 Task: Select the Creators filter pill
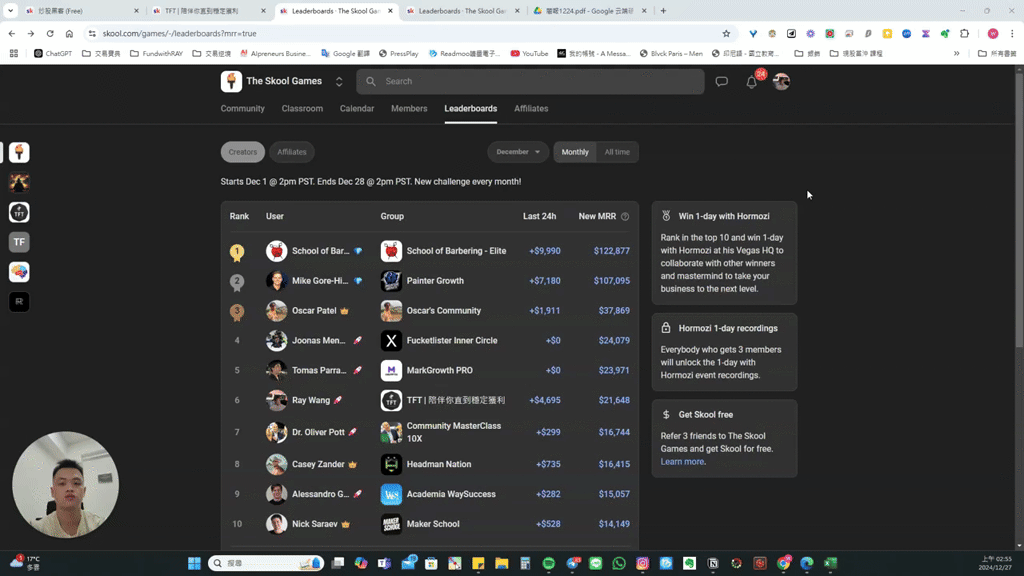[243, 152]
